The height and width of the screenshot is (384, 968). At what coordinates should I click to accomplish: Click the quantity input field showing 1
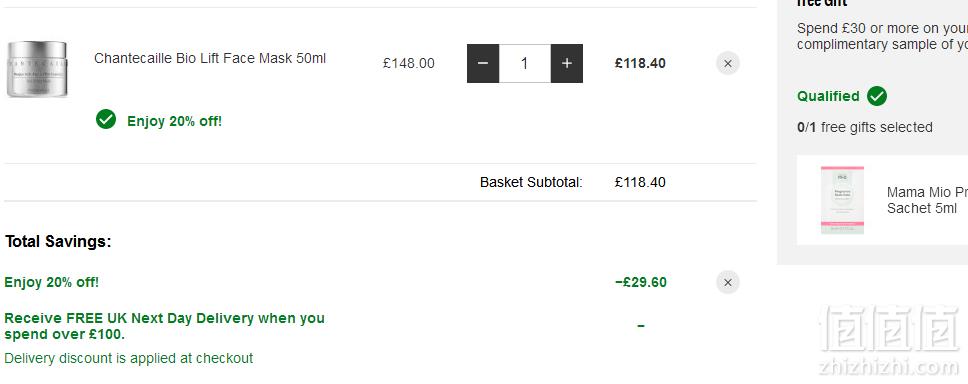coord(525,63)
